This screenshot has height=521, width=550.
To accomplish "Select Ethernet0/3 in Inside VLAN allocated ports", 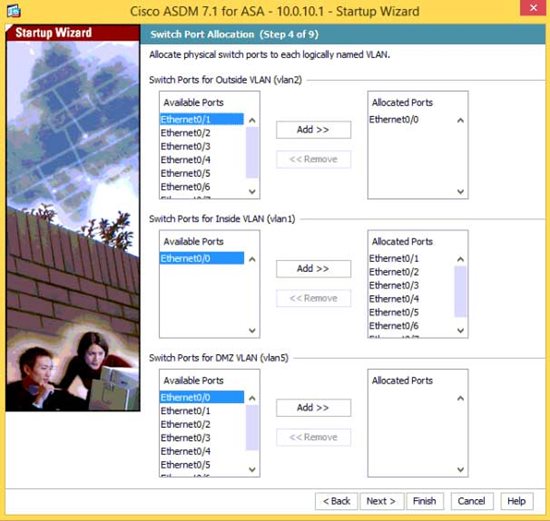I will pos(410,285).
